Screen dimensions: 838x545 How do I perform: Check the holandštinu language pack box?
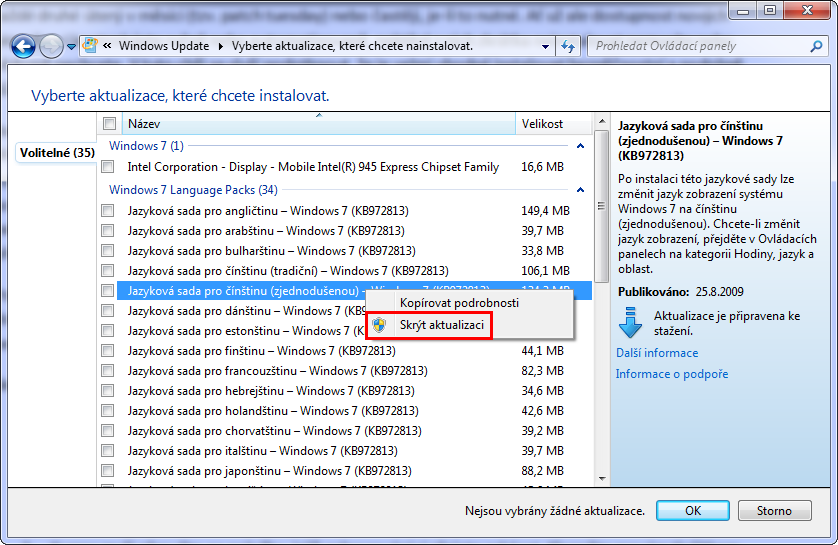pyautogui.click(x=108, y=410)
